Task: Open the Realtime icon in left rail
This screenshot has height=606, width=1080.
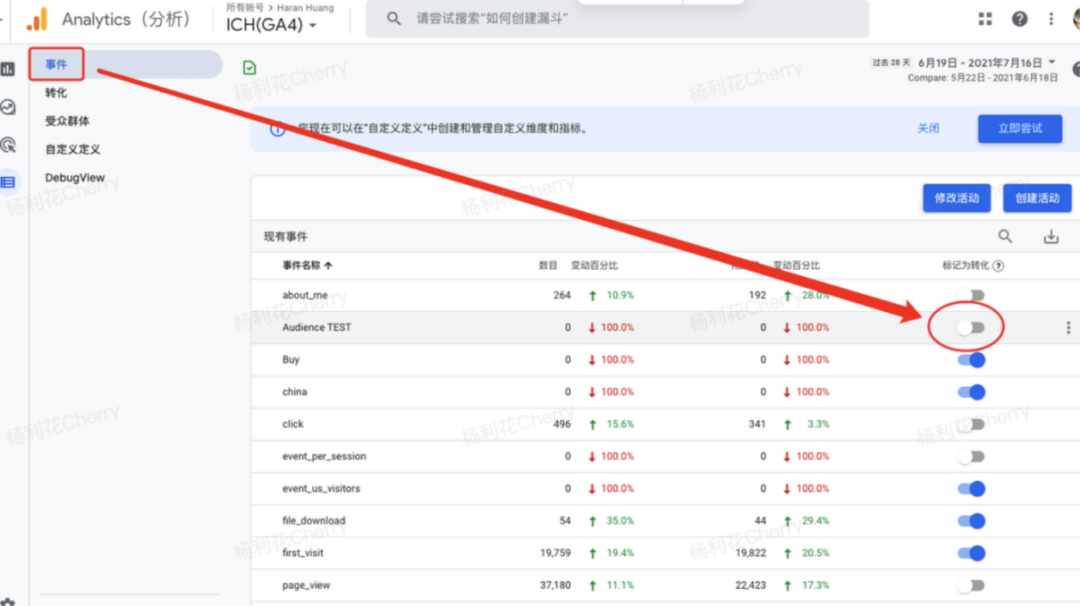Action: tap(8, 107)
